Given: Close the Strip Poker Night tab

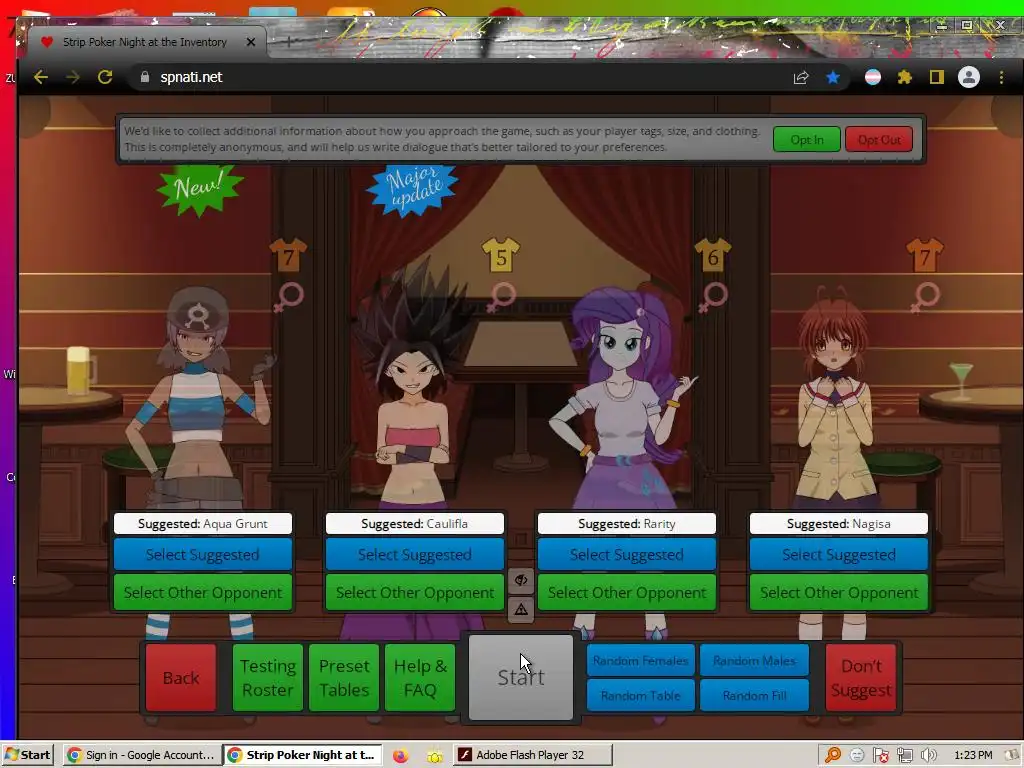Looking at the screenshot, I should (251, 42).
